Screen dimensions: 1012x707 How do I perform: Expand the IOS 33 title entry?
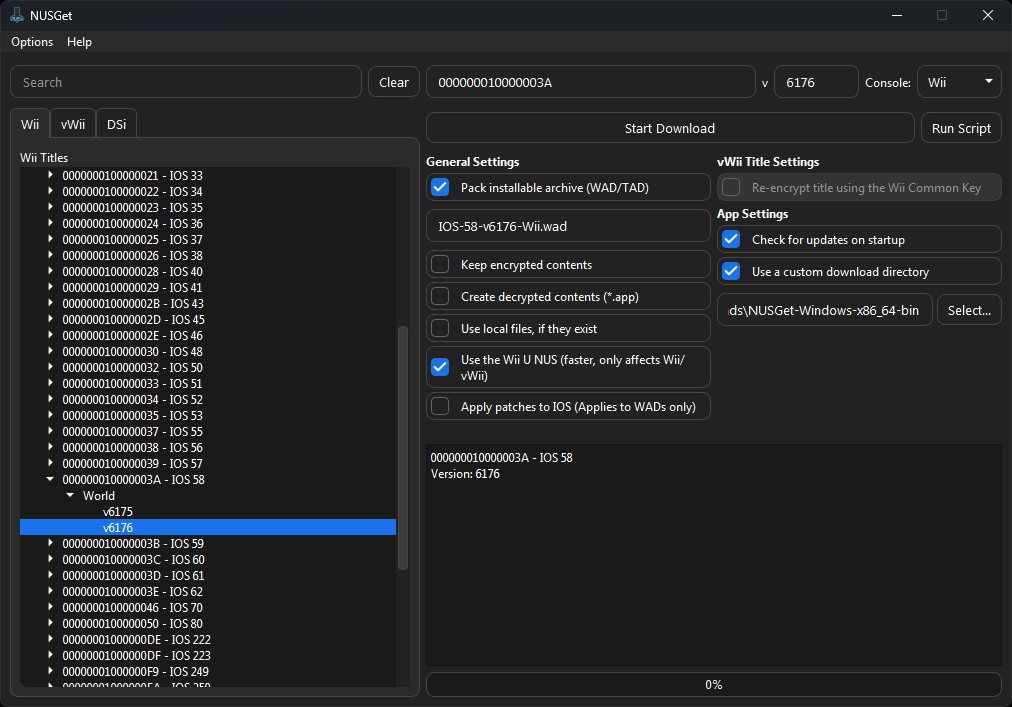click(x=50, y=175)
